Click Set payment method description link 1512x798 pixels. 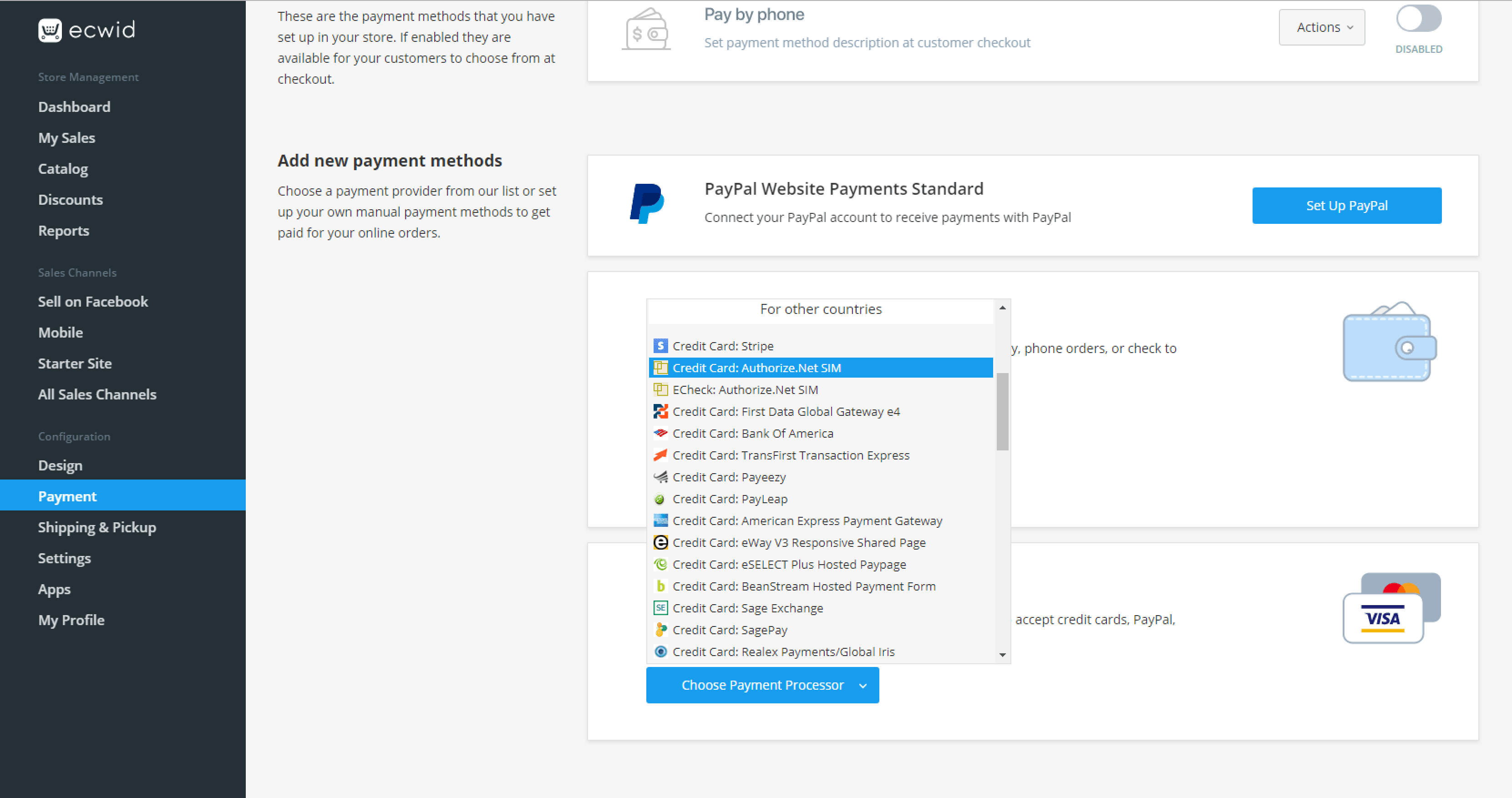[867, 43]
